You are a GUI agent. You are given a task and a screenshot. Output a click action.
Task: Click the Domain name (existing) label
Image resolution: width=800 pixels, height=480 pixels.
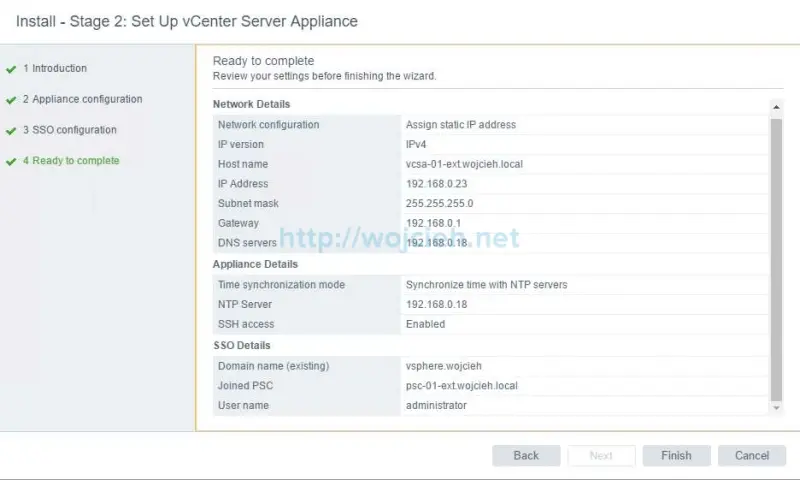[x=273, y=366]
